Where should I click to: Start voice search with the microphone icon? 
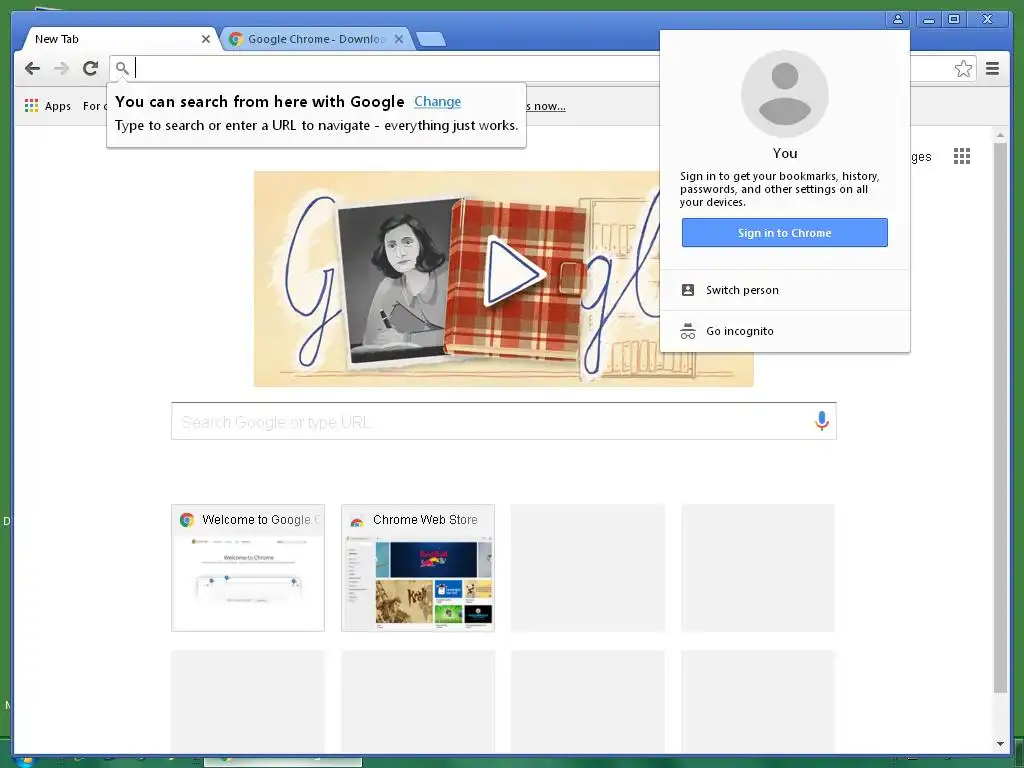822,421
